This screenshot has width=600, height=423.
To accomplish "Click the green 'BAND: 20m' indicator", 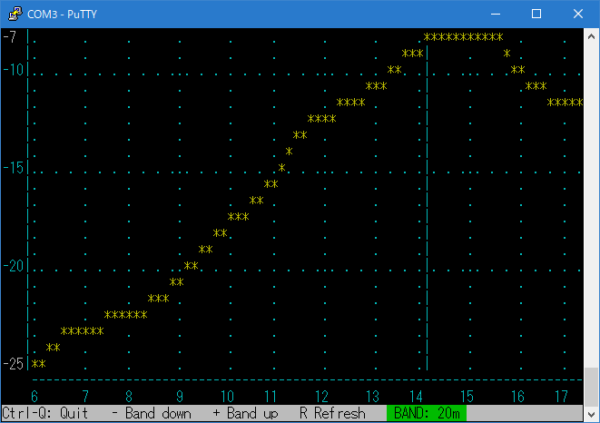I will pos(427,412).
